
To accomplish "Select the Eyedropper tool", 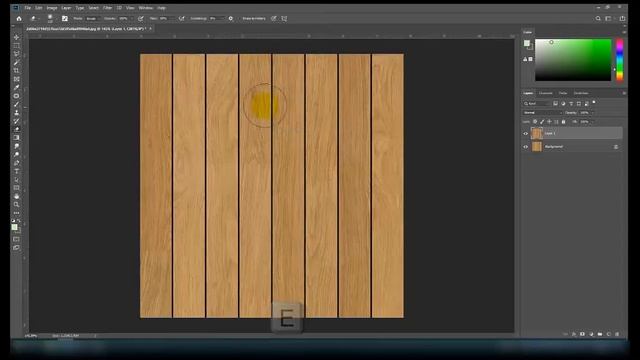I will [x=16, y=87].
